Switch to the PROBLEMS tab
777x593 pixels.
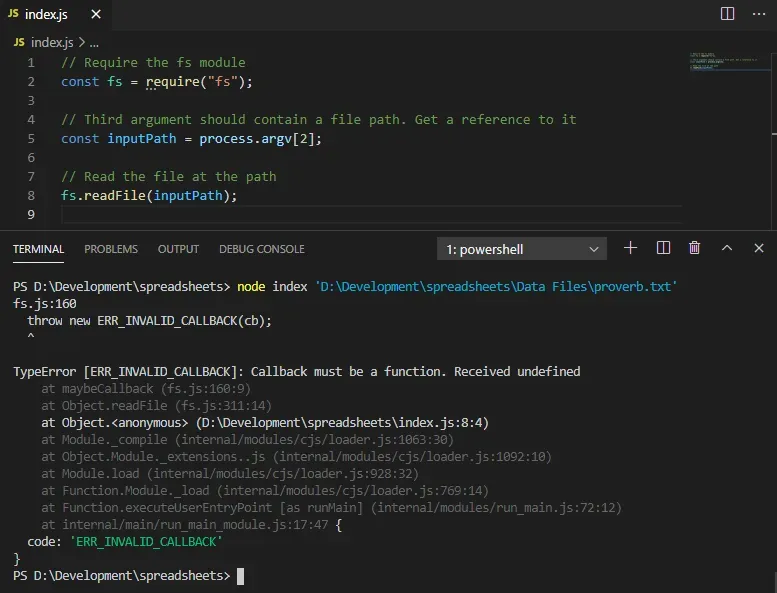[111, 249]
